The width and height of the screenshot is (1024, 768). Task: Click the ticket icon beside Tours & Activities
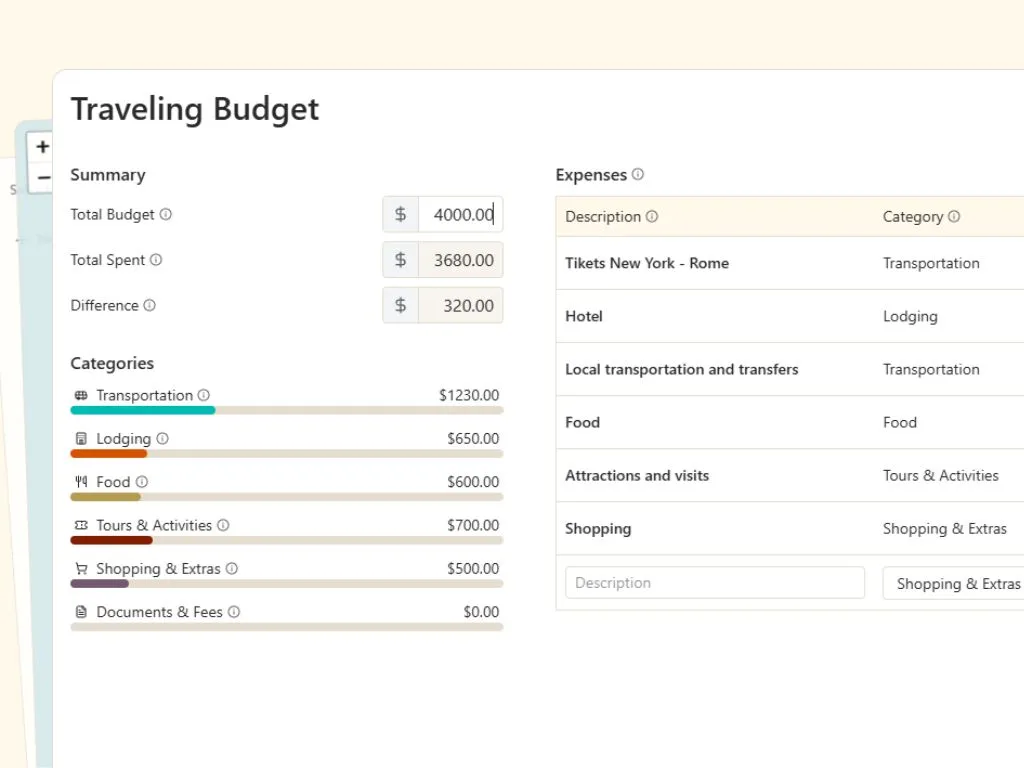80,525
